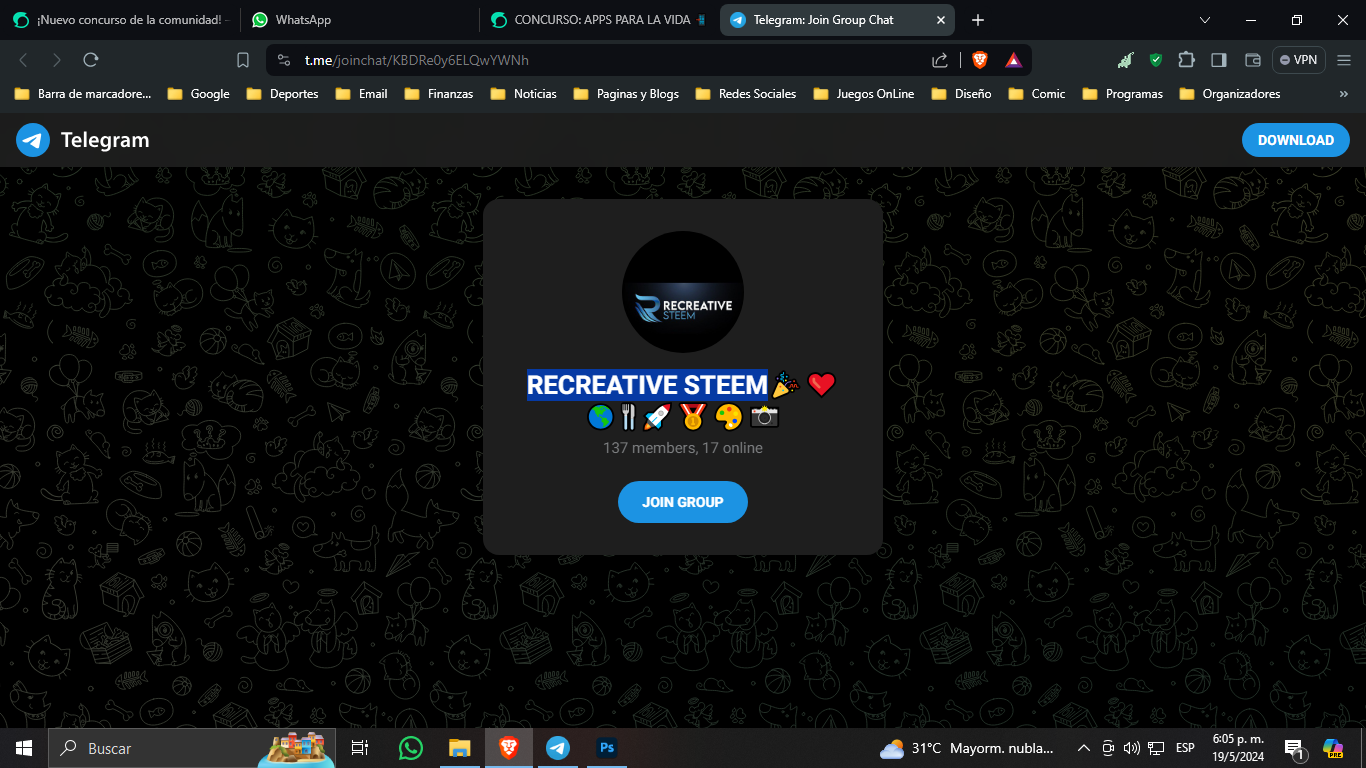Show hidden system tray icons
Image resolution: width=1366 pixels, height=768 pixels.
(x=1083, y=748)
